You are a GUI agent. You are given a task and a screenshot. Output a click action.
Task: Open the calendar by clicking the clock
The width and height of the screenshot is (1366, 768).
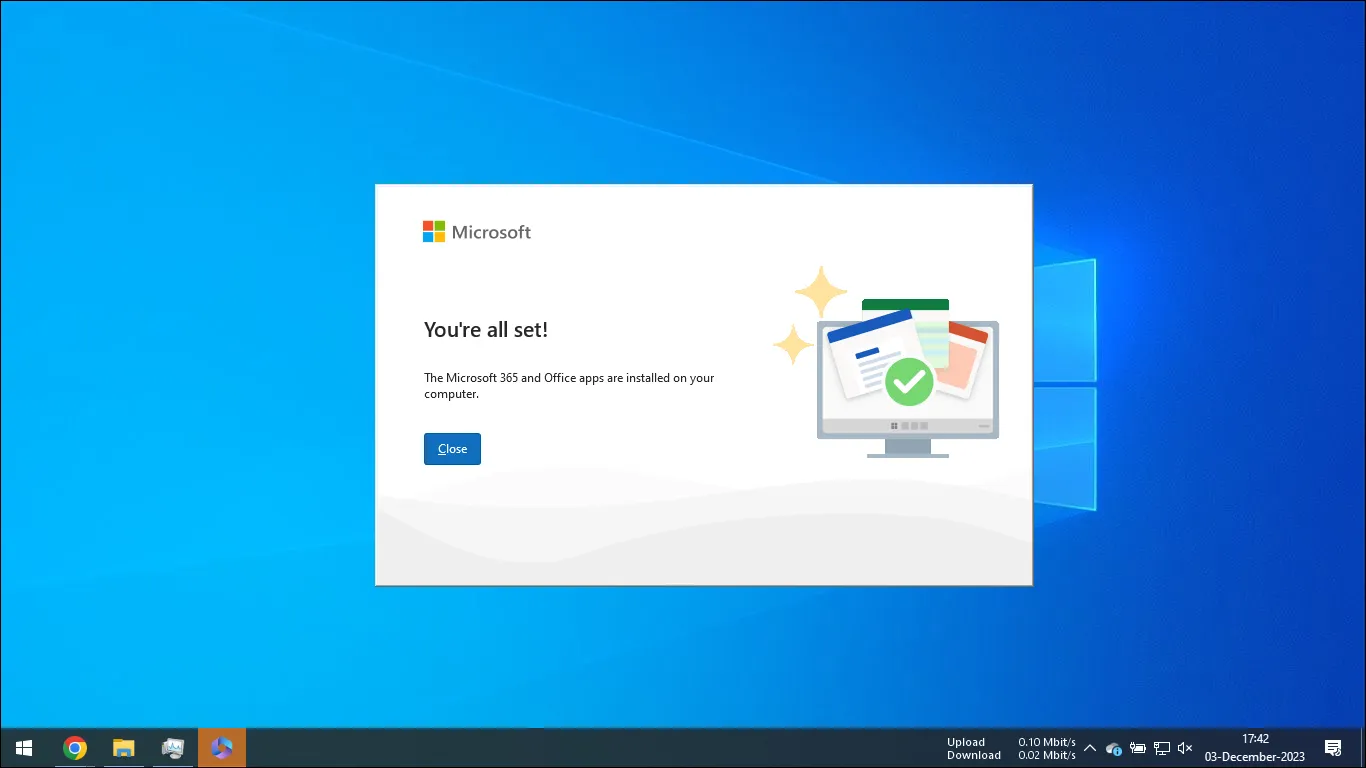pos(1255,747)
